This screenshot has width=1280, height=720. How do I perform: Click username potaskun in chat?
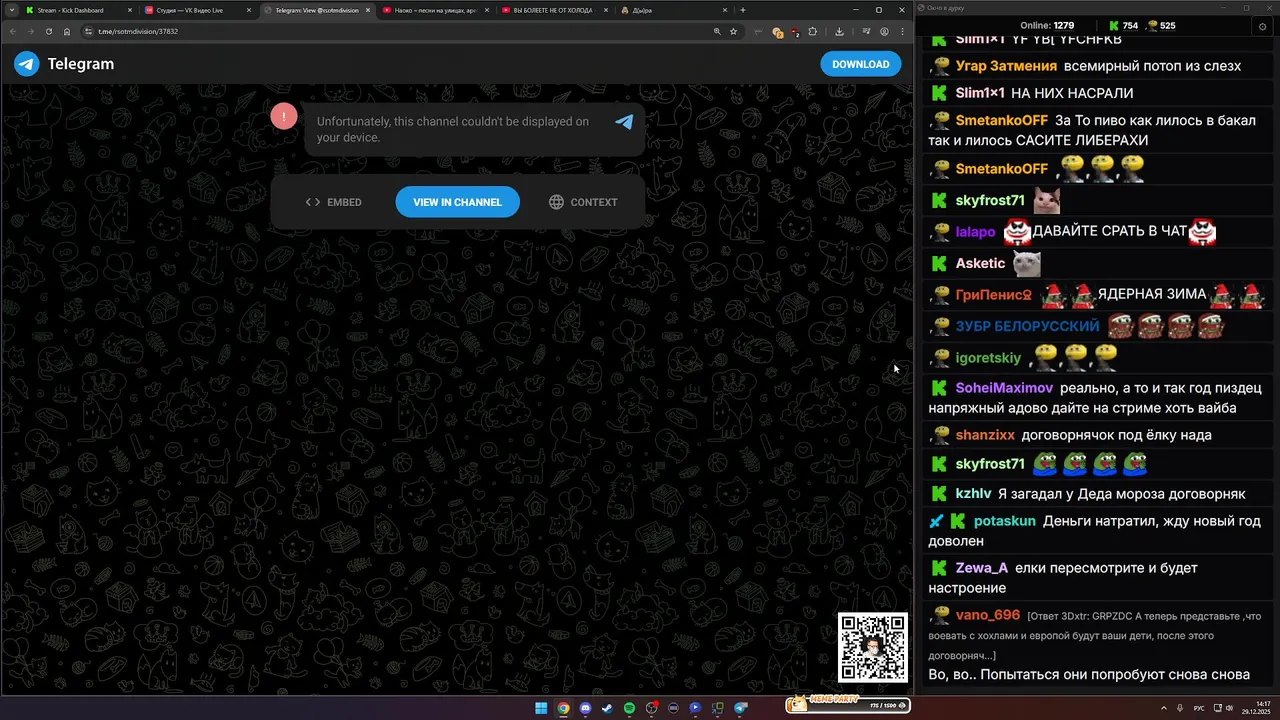pyautogui.click(x=1005, y=521)
